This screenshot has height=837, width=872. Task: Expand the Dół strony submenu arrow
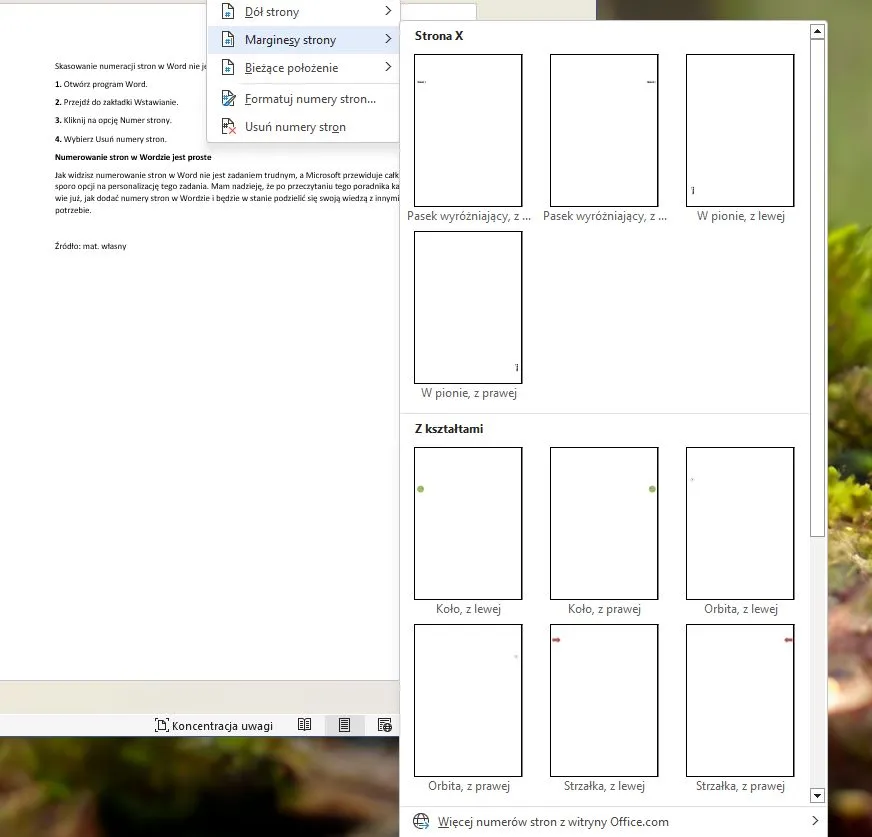tap(387, 12)
